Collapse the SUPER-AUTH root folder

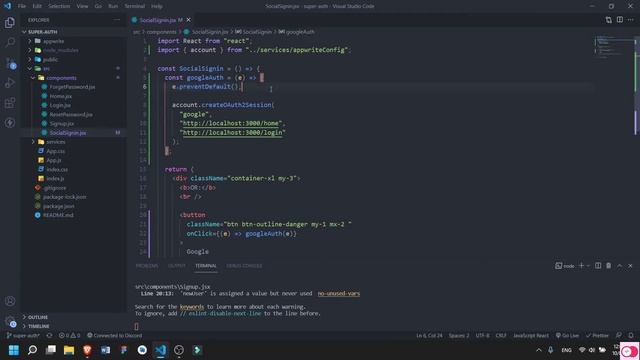coord(73,32)
